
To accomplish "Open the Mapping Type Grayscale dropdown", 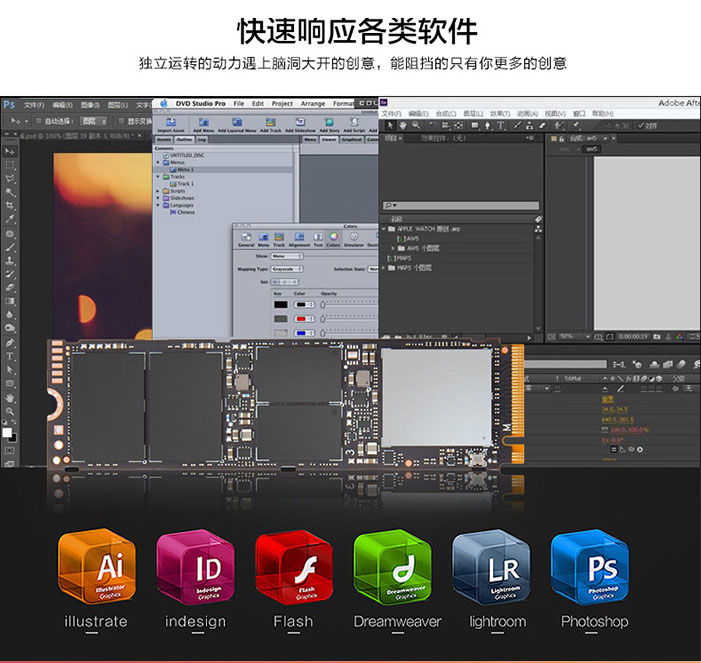I will coord(287,269).
